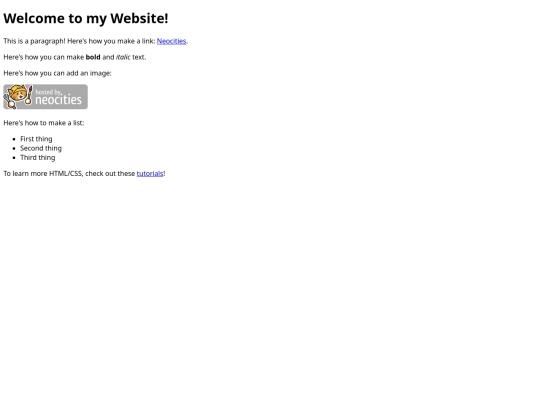Click the Neocities hyperlink
The image size is (540, 405).
(171, 41)
